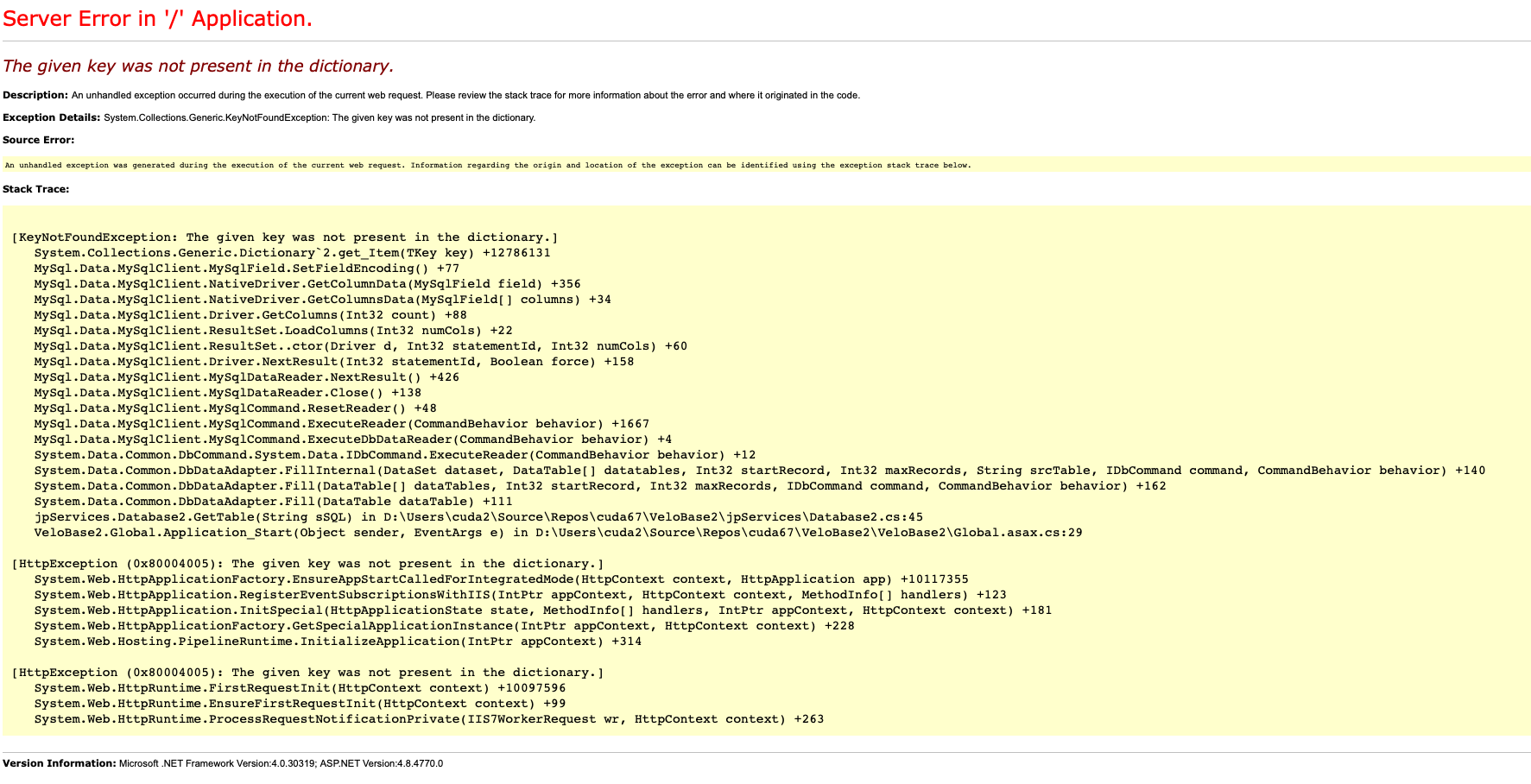Click the 'Stack Trace:' label

click(35, 189)
